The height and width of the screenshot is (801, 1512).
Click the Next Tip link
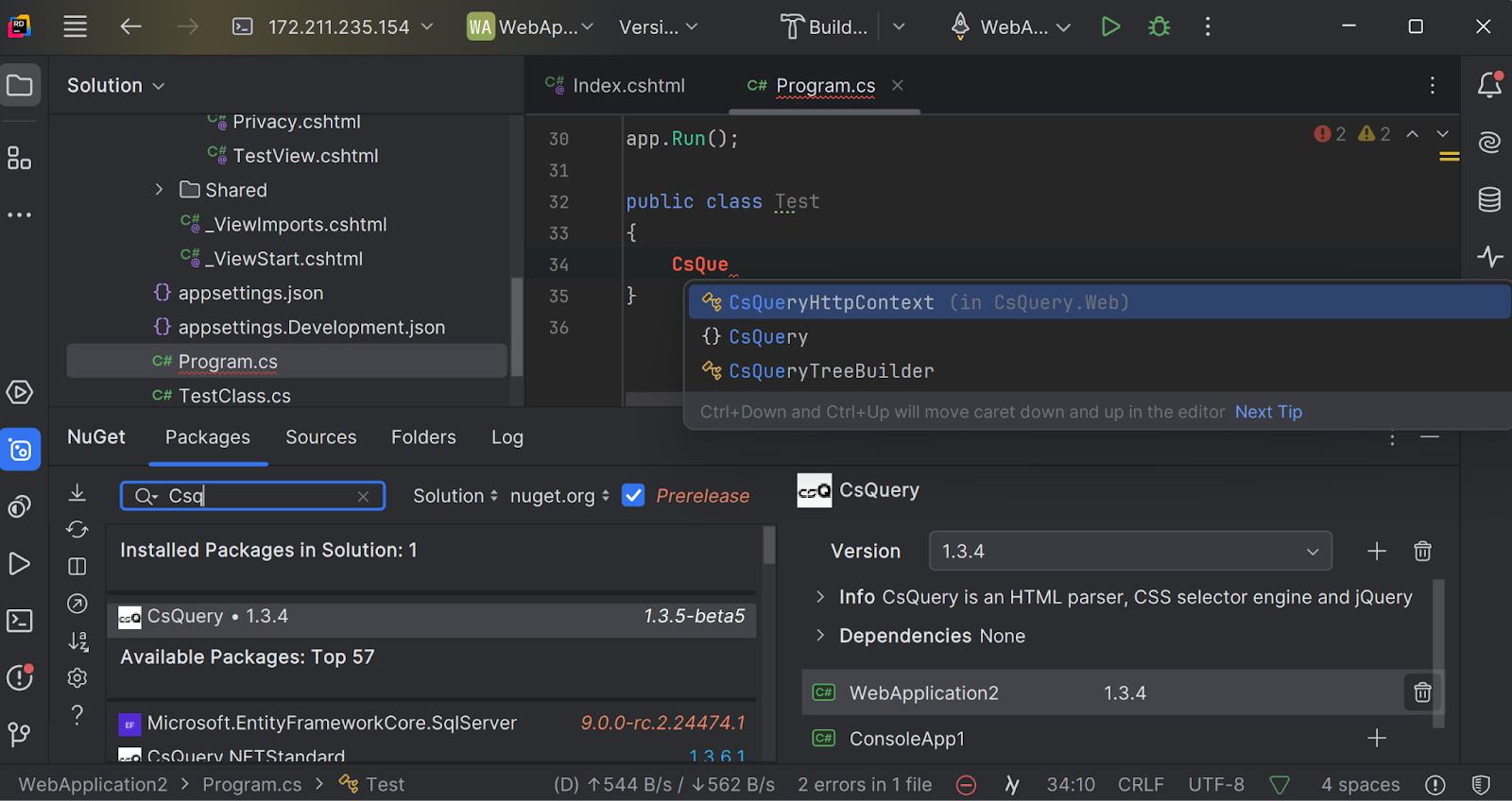point(1268,412)
